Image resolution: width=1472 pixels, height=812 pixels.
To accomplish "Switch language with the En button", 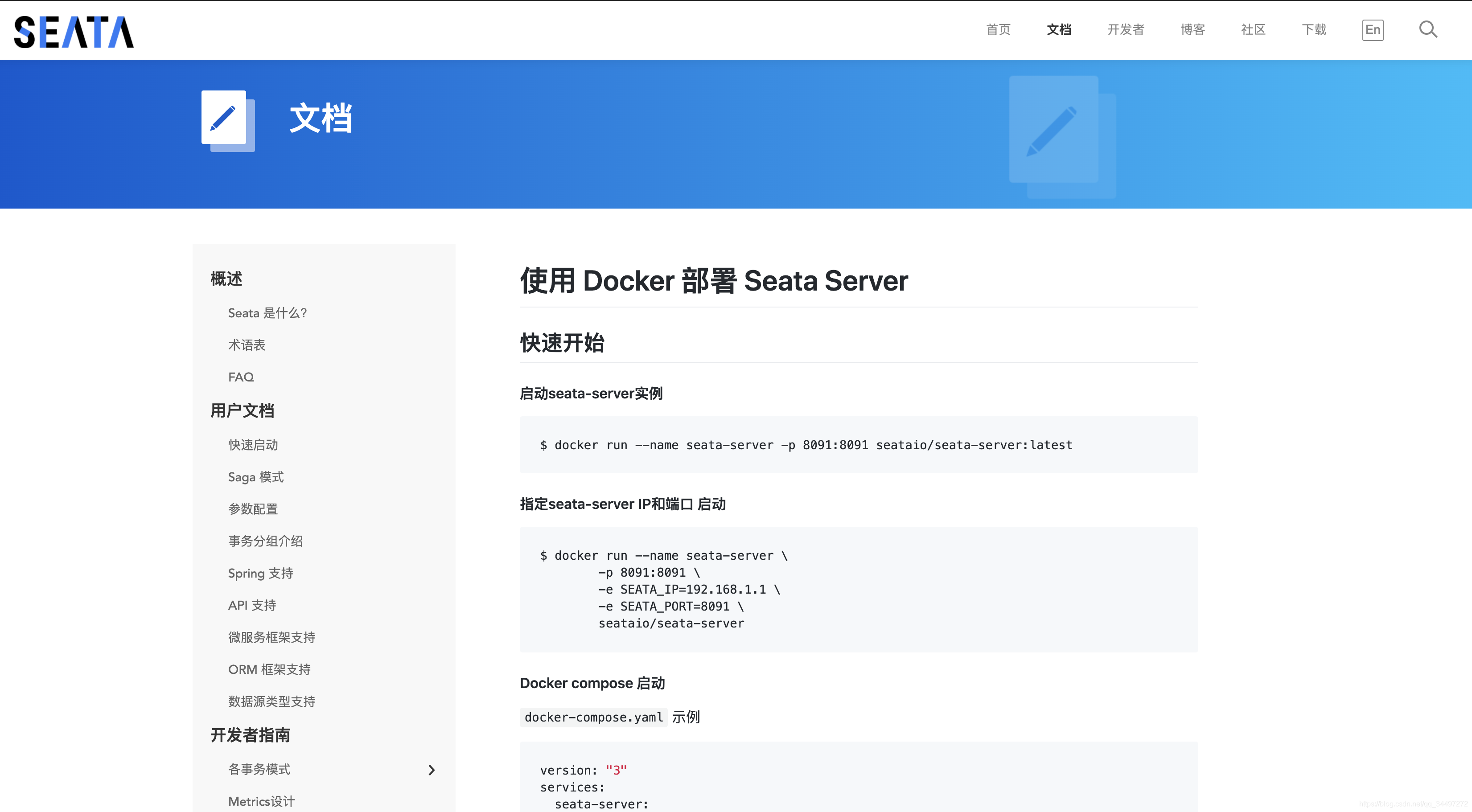I will pyautogui.click(x=1372, y=30).
